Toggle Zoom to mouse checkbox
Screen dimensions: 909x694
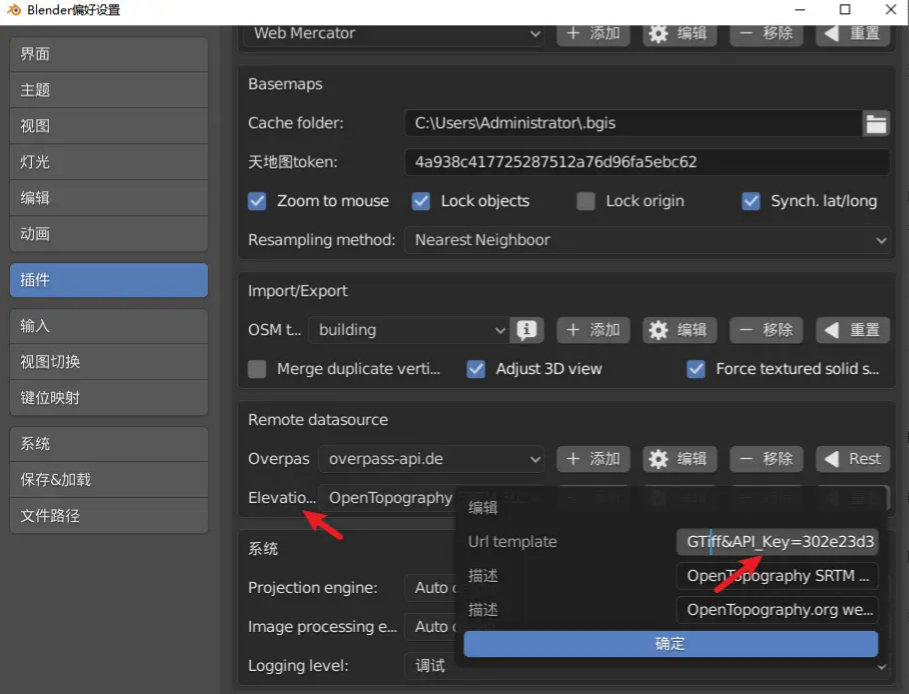coord(257,201)
